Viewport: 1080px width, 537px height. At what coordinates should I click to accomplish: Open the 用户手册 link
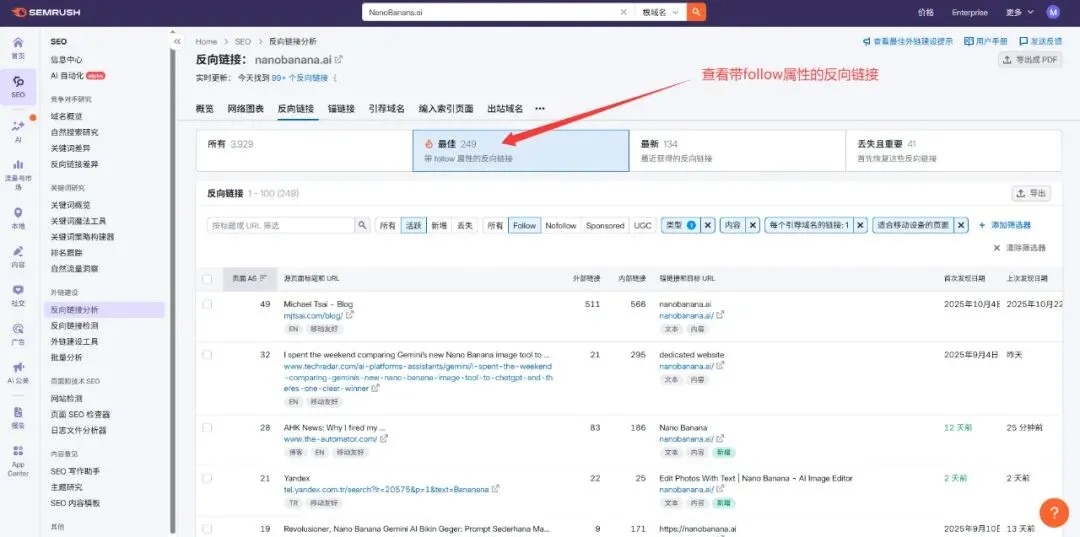pos(986,41)
